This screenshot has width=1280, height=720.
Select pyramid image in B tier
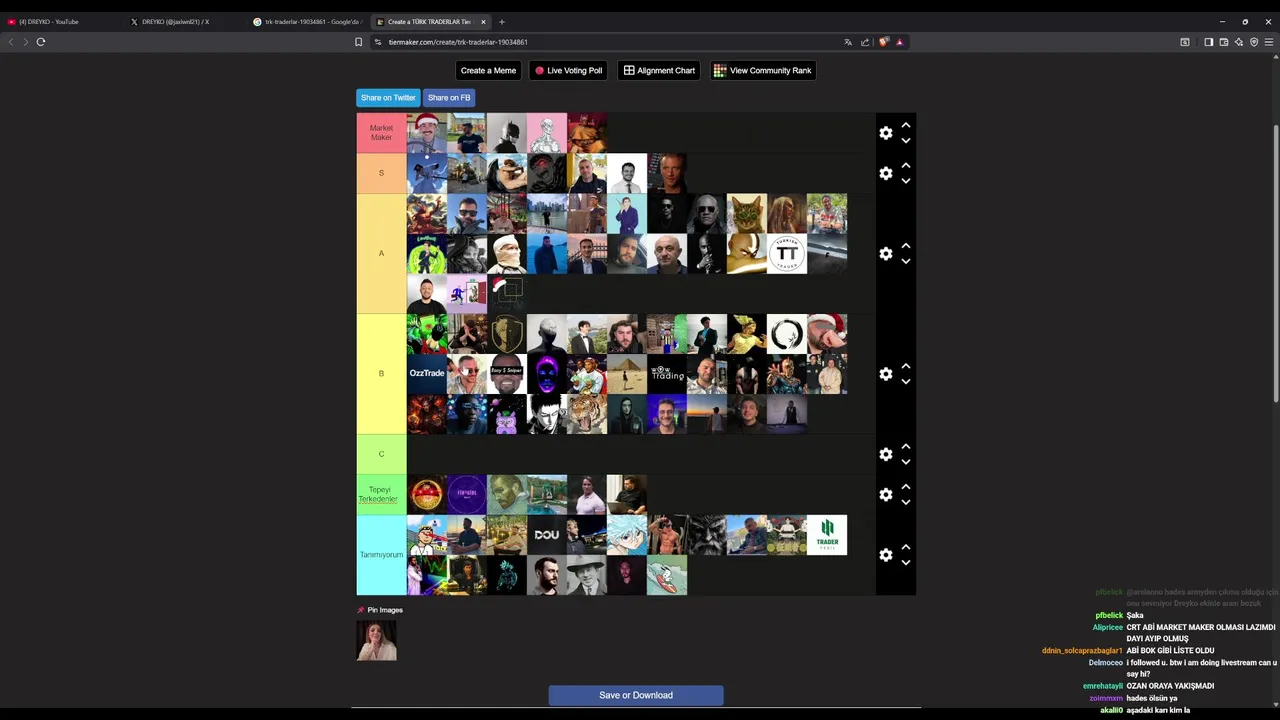pos(627,374)
